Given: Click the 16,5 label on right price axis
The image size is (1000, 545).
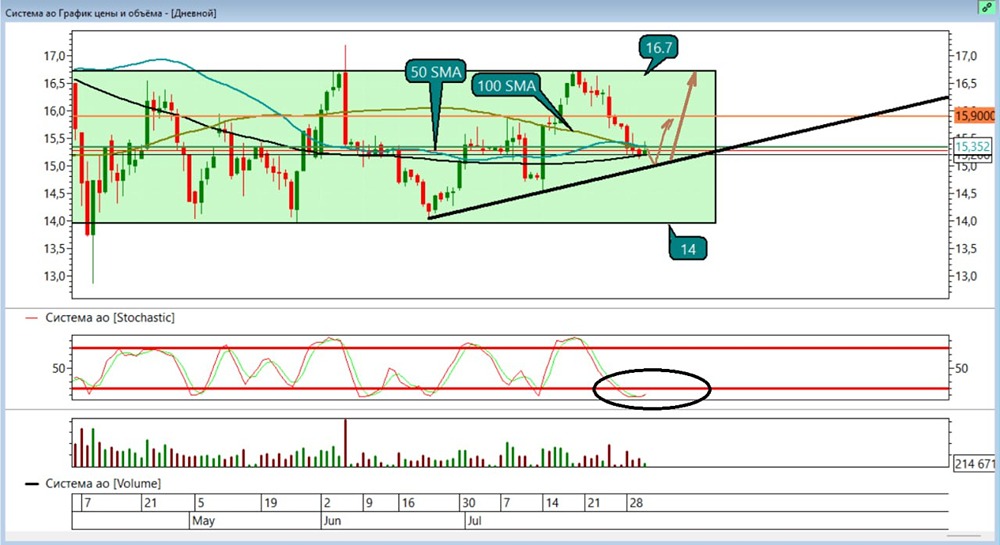Looking at the screenshot, I should (966, 84).
